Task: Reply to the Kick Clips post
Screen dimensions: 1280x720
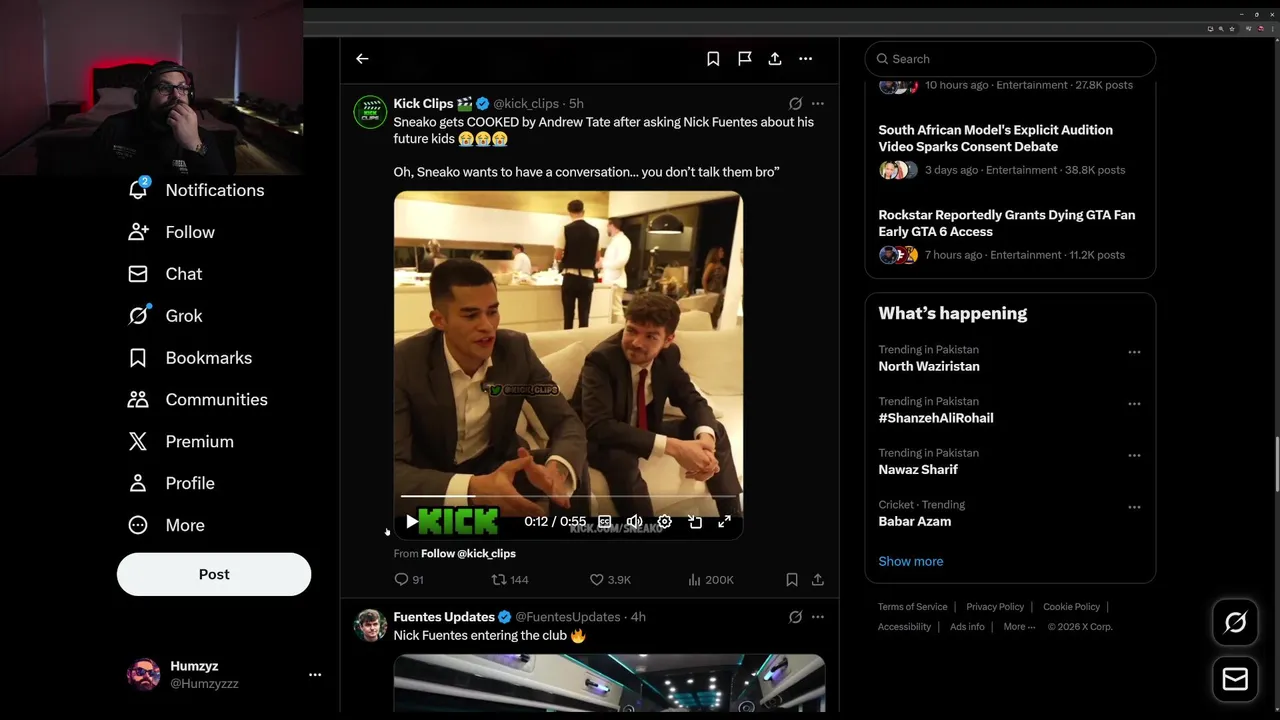Action: pos(409,579)
